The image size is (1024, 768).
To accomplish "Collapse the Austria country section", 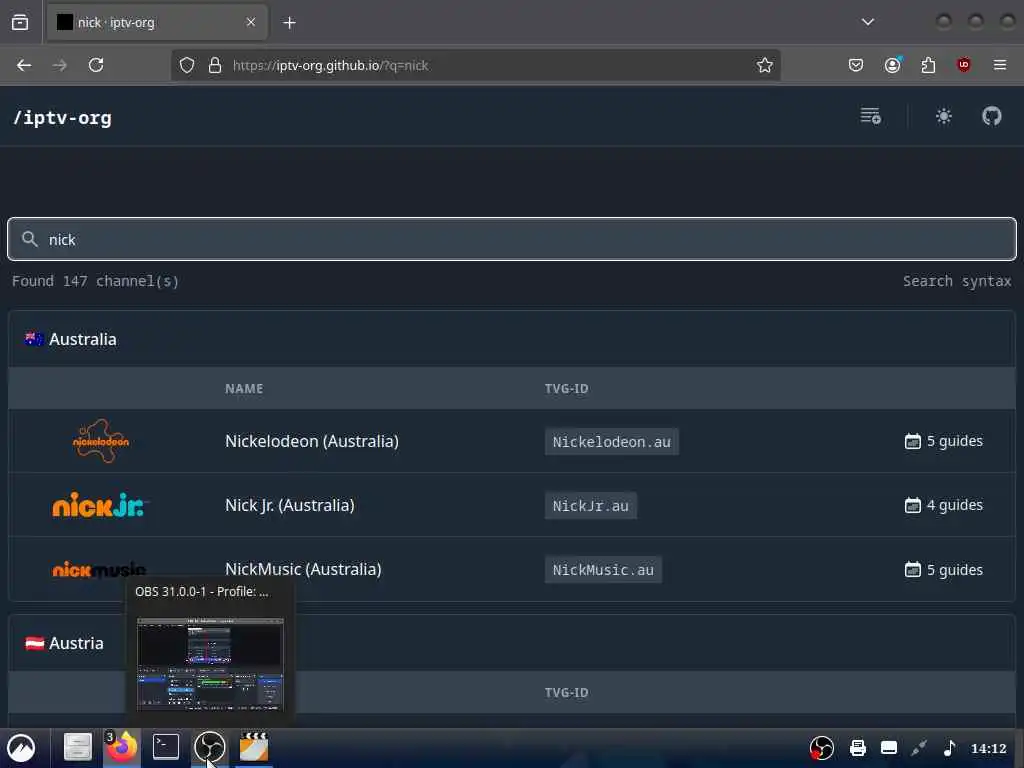I will click(x=512, y=643).
